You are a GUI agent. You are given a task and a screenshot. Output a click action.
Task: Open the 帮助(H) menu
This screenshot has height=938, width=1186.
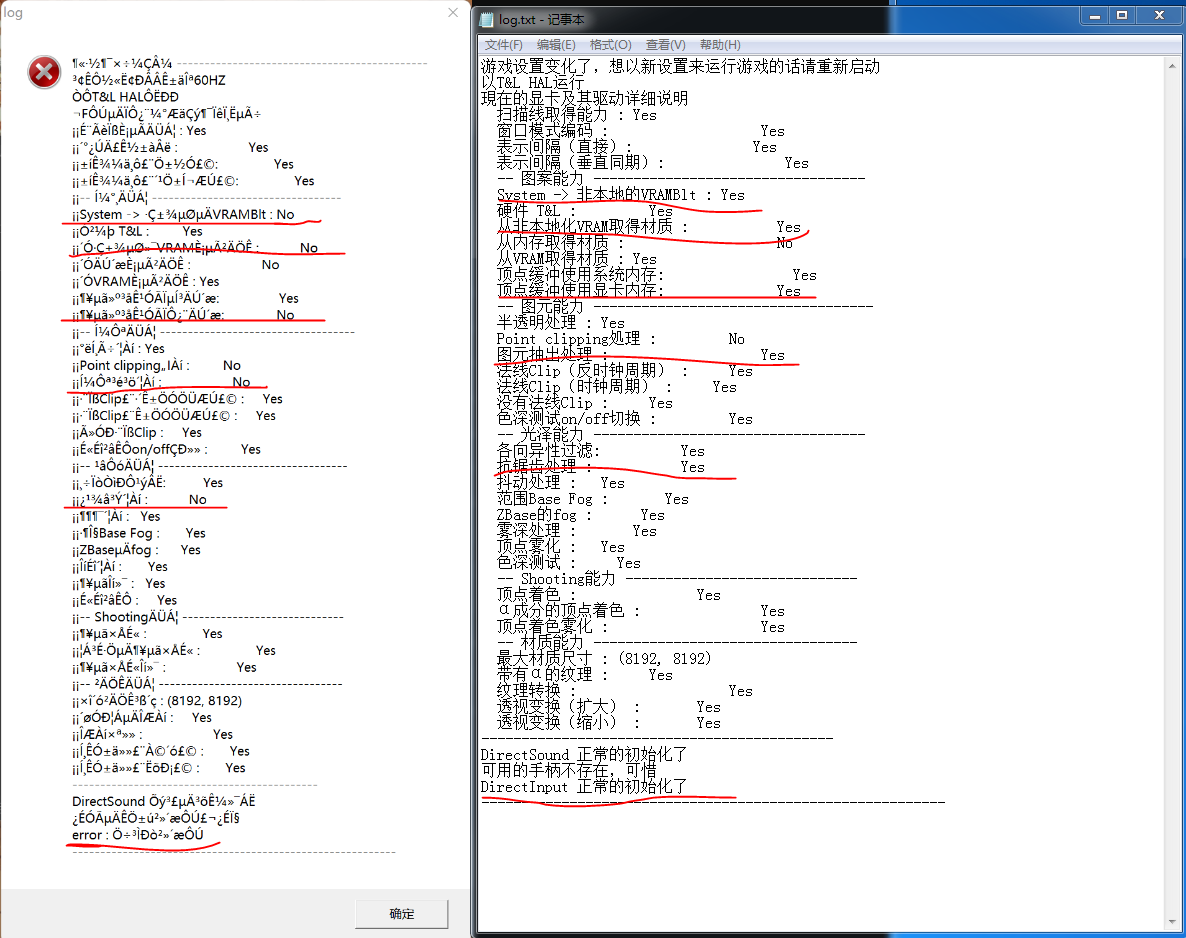coord(720,45)
